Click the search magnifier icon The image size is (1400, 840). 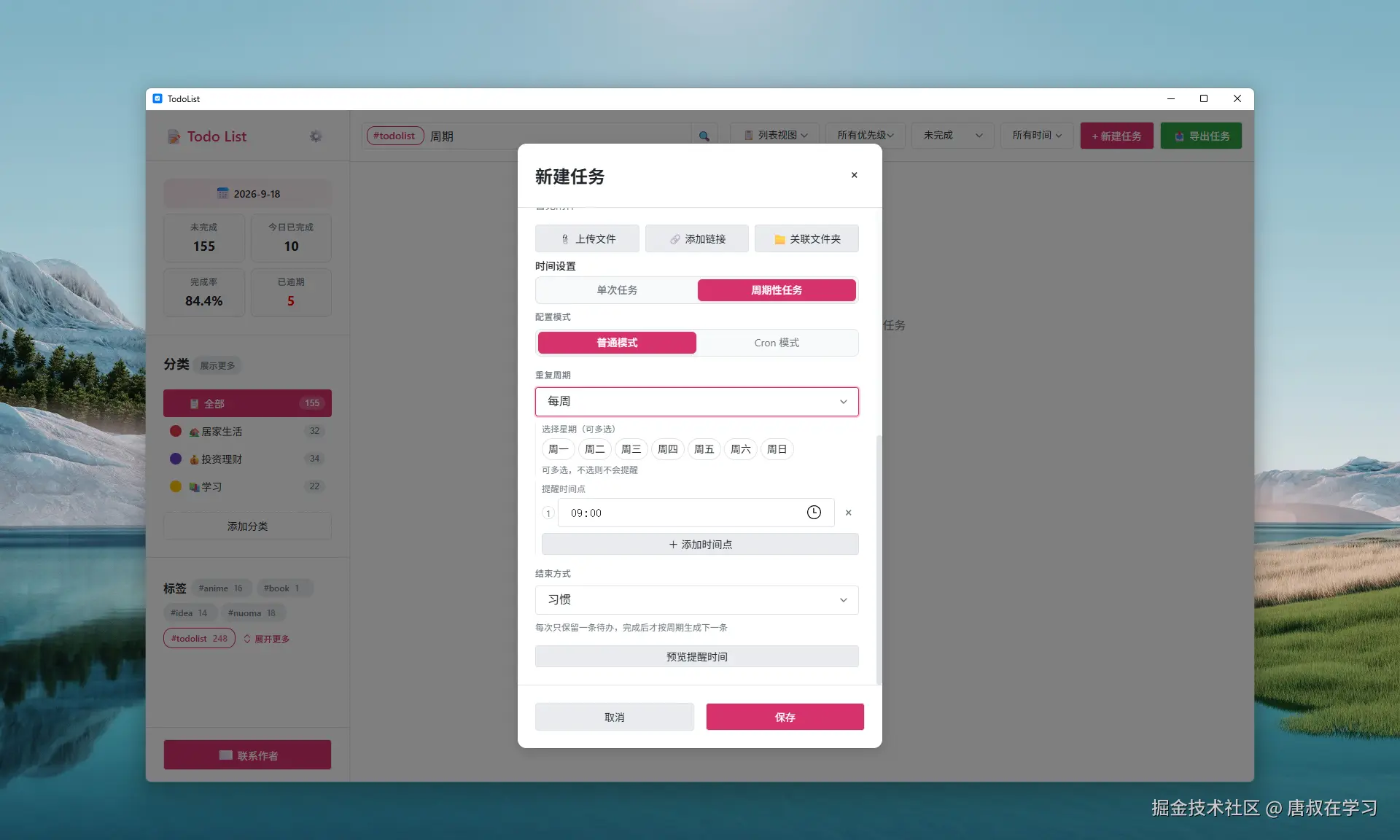point(704,136)
